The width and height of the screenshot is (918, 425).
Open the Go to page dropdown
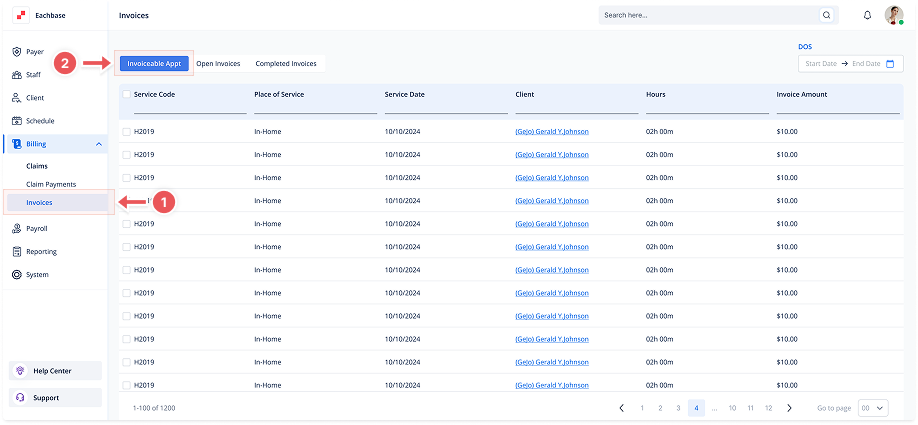[x=873, y=408]
